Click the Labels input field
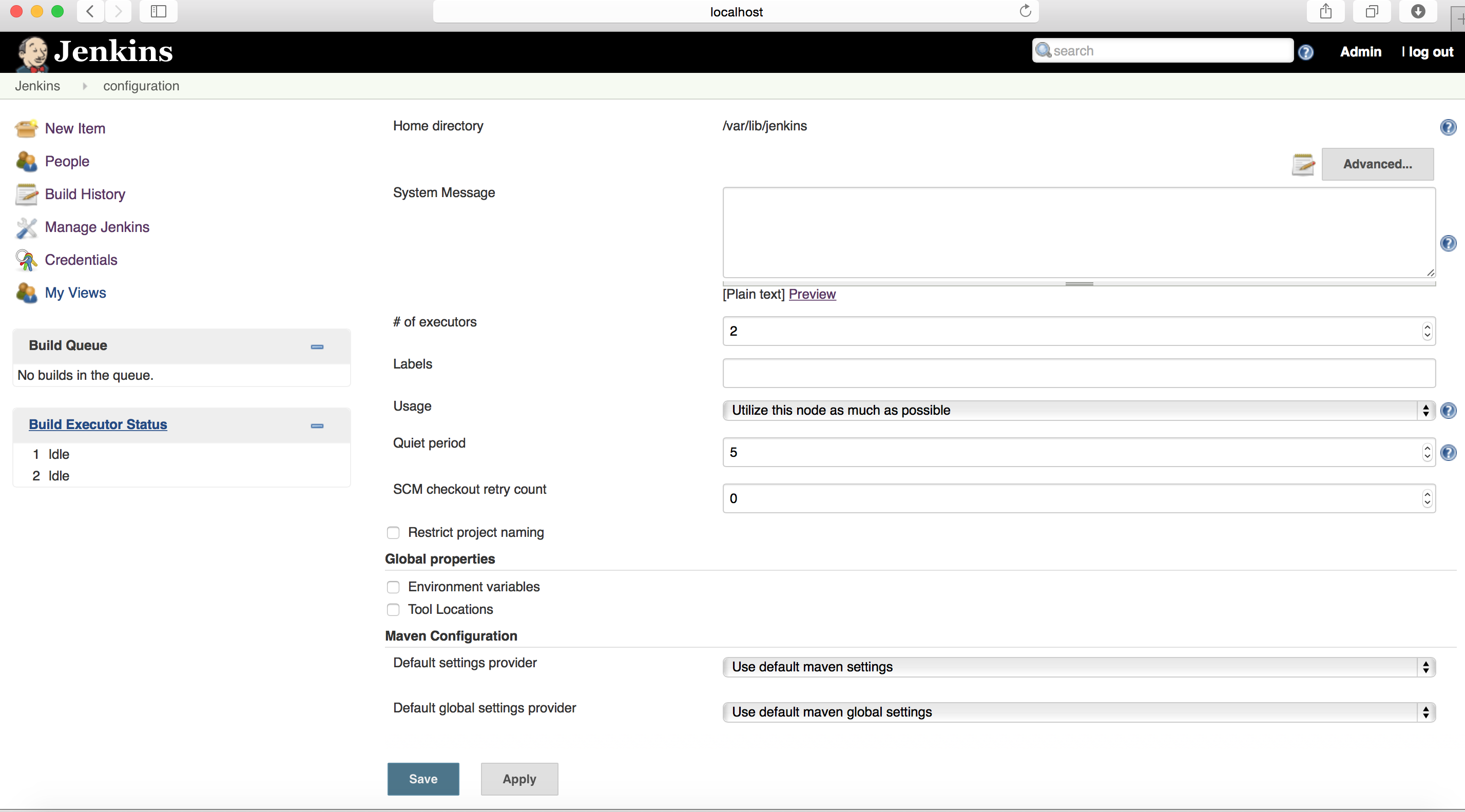This screenshot has width=1465, height=812. [x=1079, y=374]
